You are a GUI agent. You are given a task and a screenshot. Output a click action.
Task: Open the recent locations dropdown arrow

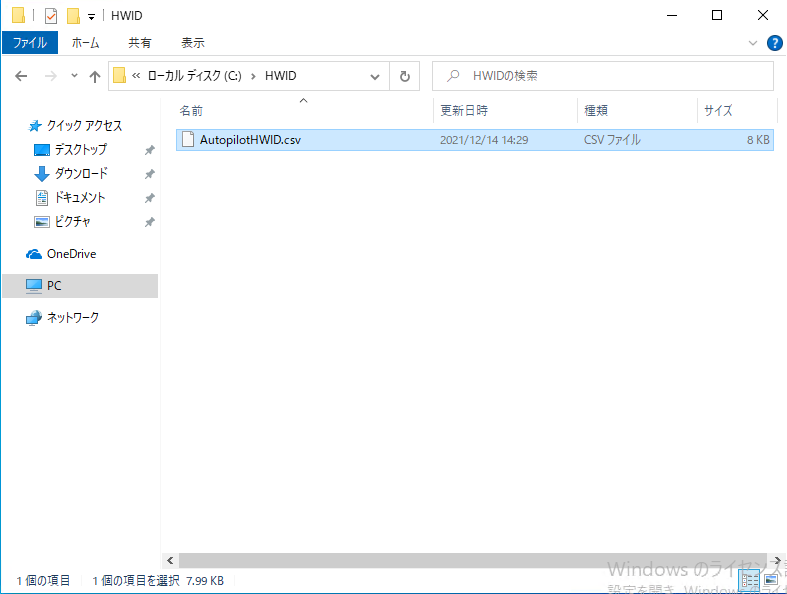[x=74, y=76]
